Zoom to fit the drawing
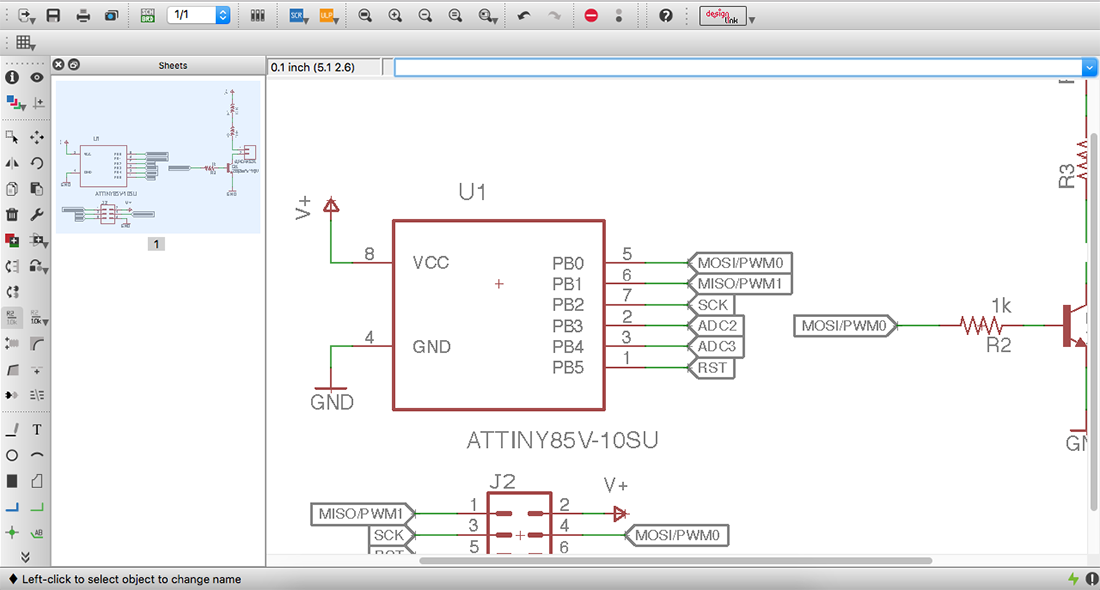Viewport: 1100px width, 590px height. point(365,15)
